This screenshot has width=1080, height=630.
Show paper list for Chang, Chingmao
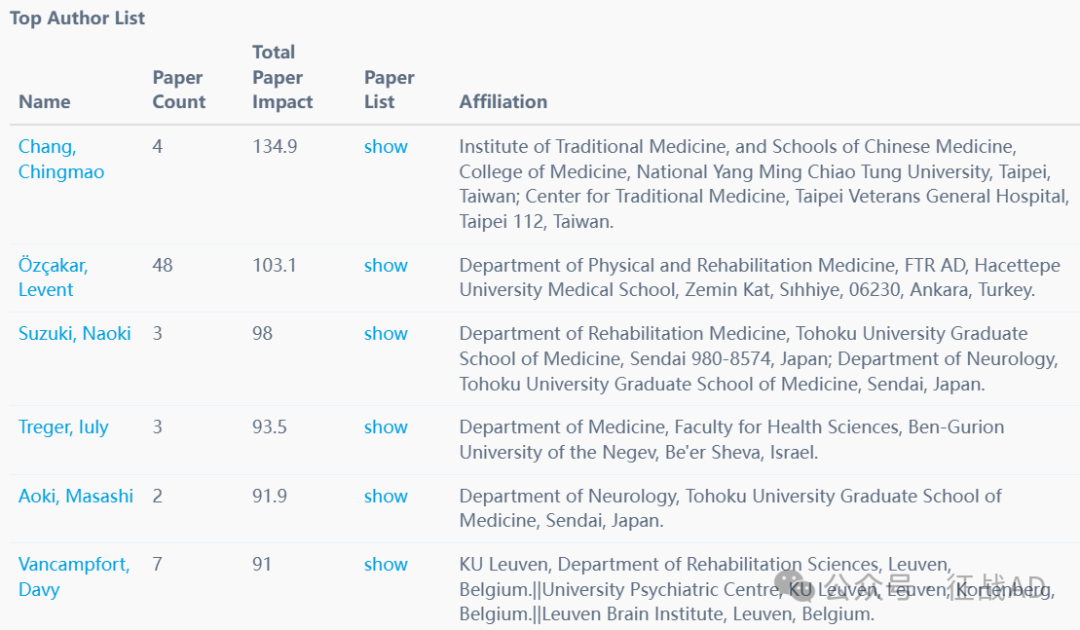386,147
